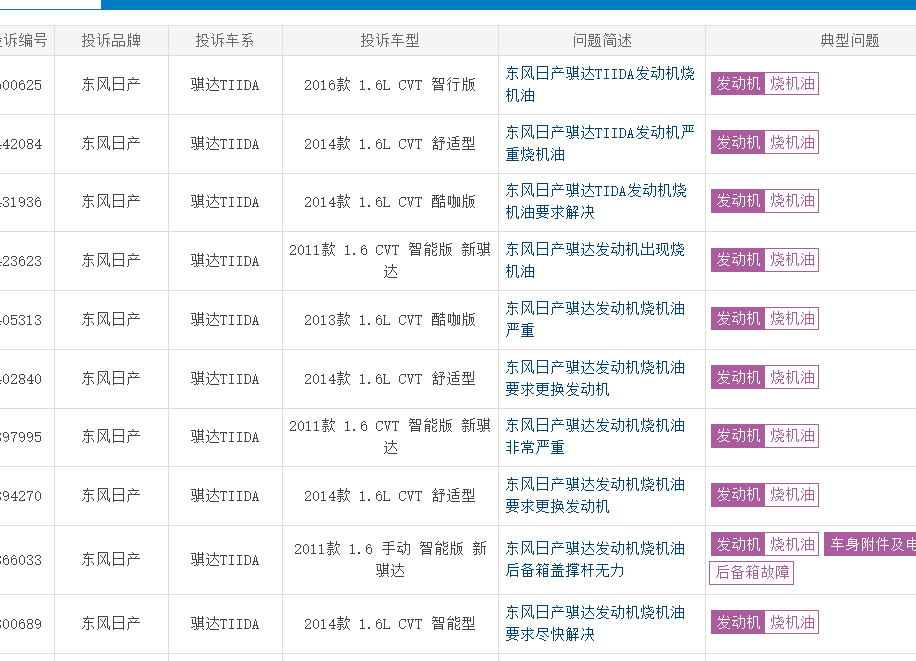Click 发动机 tag in the 97995 row
The image size is (916, 661).
coord(738,436)
